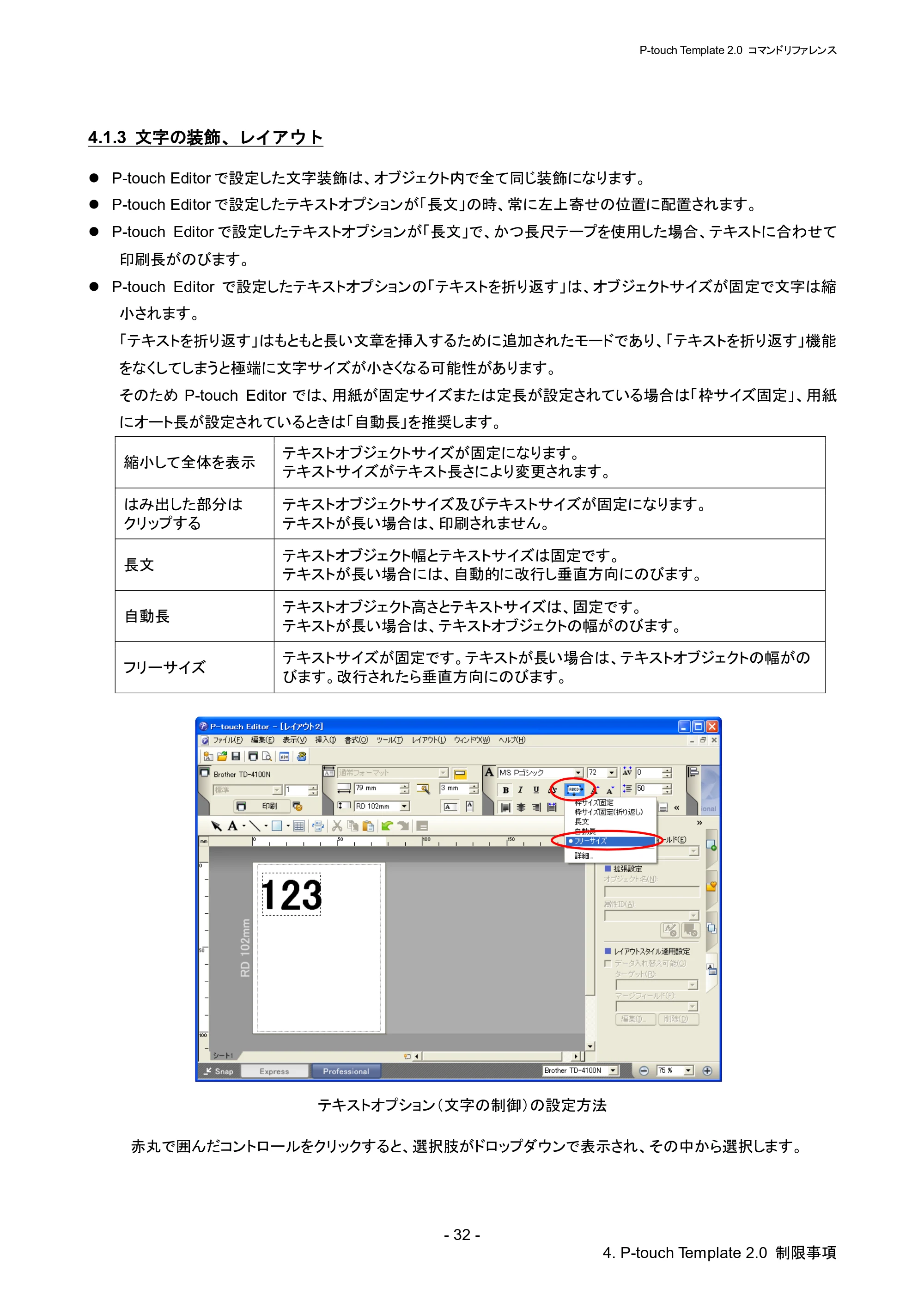Check データ入れ替え可能 checkbox
The height and width of the screenshot is (1308, 924).
pyautogui.click(x=608, y=963)
